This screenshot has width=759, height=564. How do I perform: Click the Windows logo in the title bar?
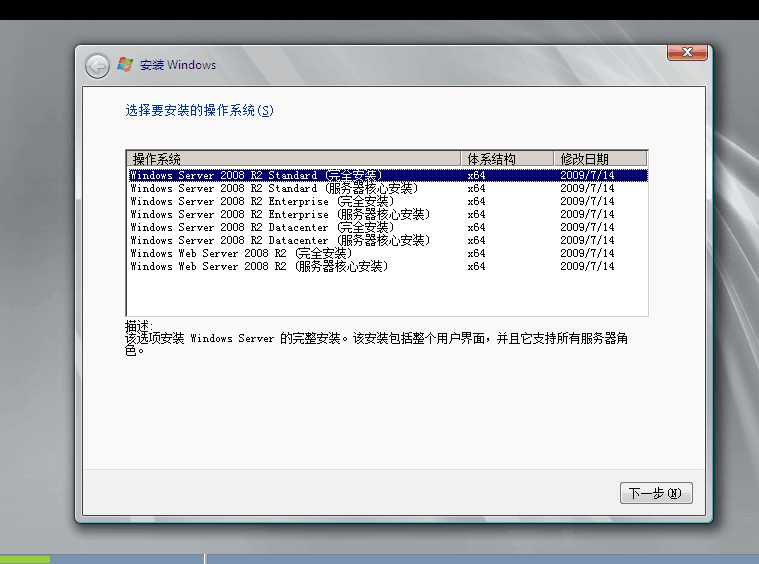pos(125,64)
